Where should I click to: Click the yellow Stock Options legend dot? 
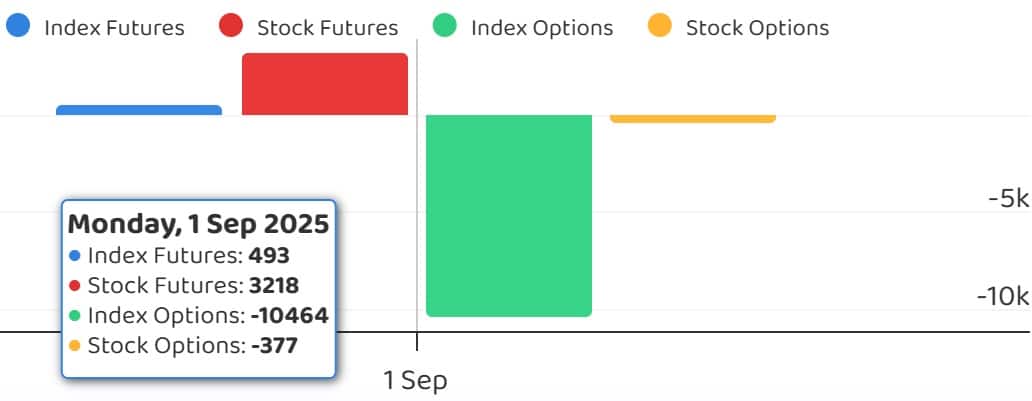point(659,25)
